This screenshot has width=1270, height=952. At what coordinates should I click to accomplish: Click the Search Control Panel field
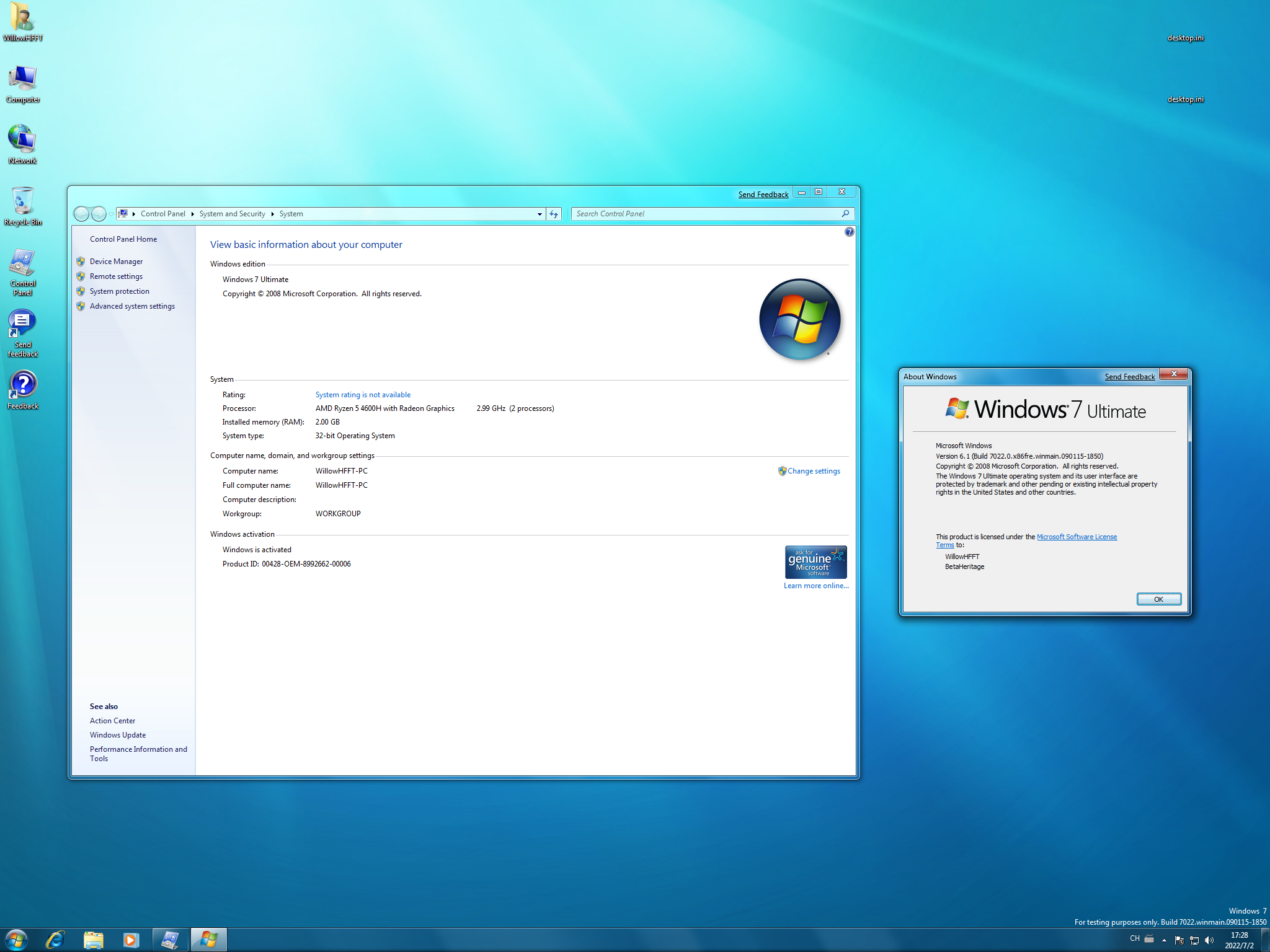click(713, 214)
